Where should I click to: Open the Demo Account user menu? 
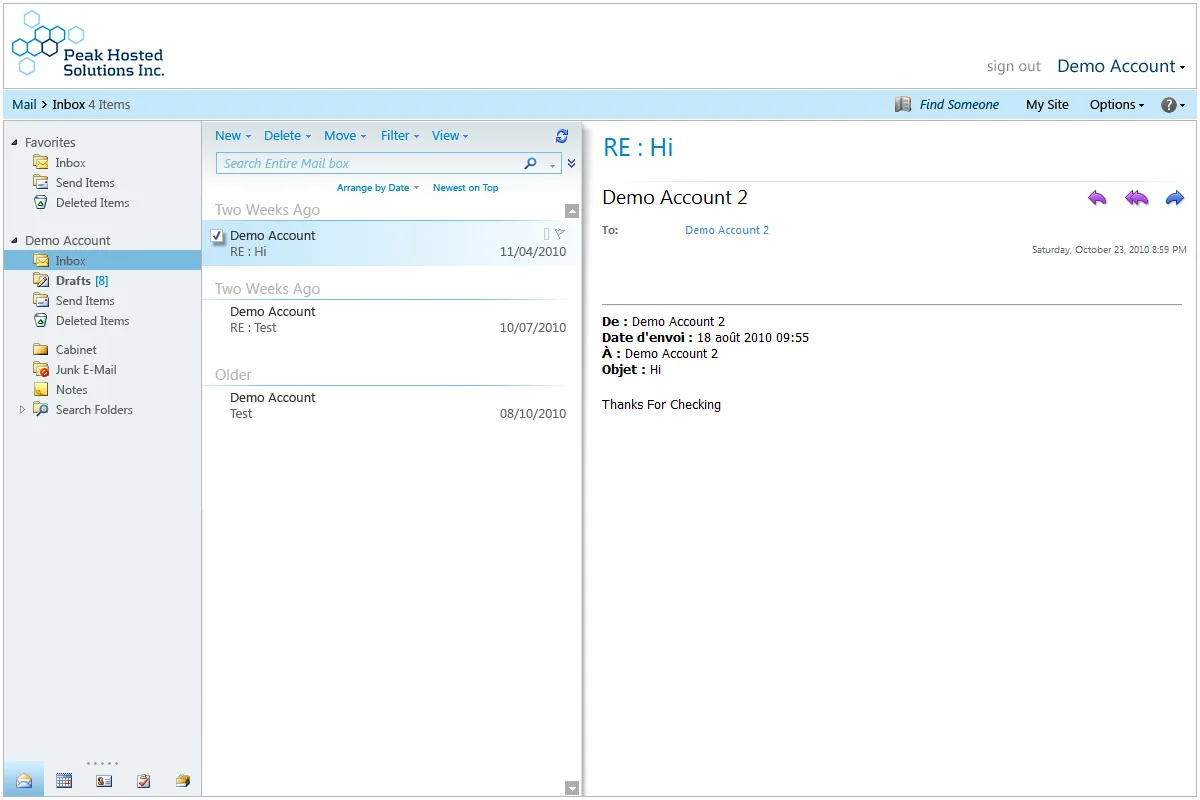[x=1121, y=66]
